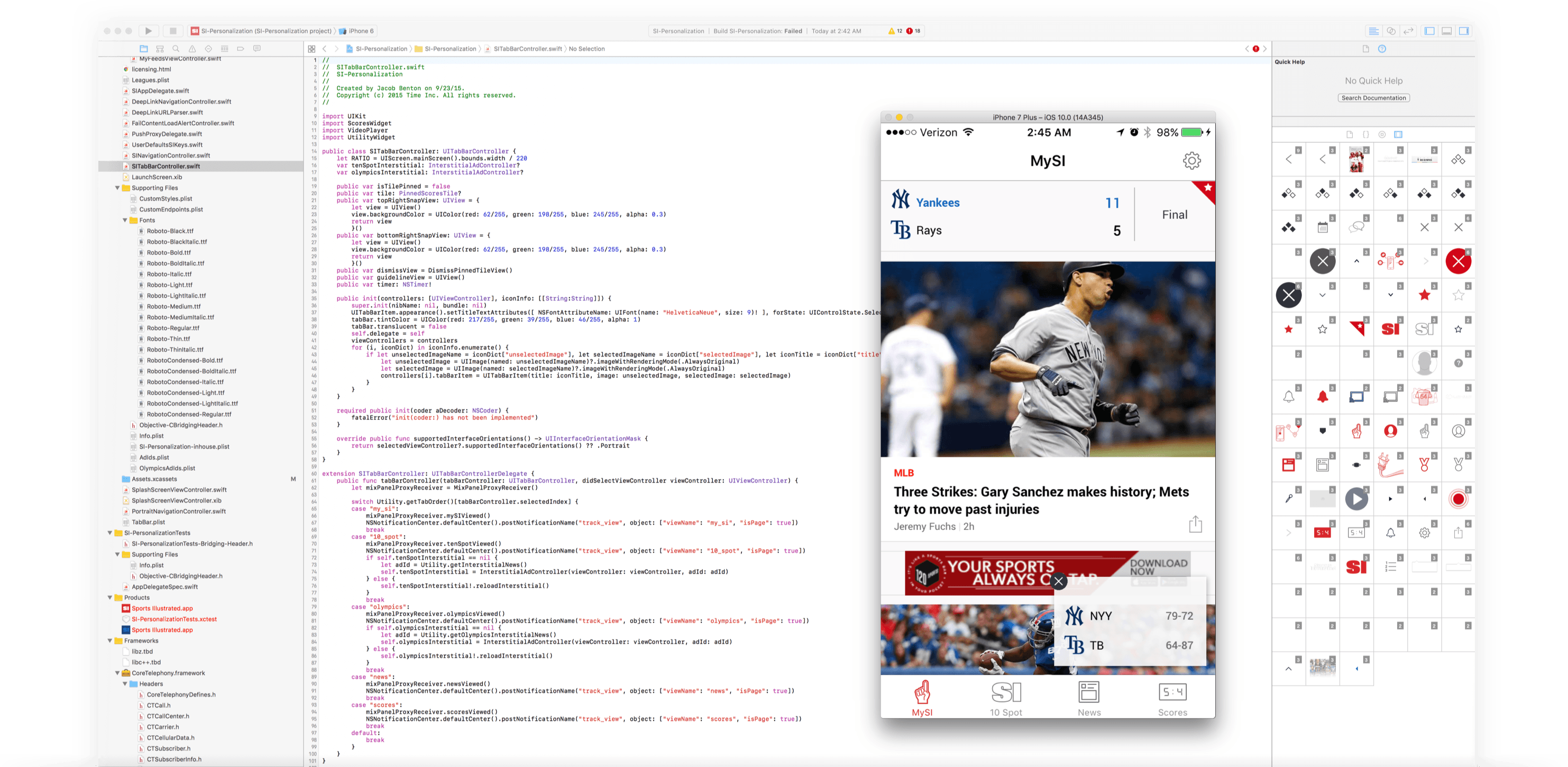Switch to News tab in simulator

1089,699
